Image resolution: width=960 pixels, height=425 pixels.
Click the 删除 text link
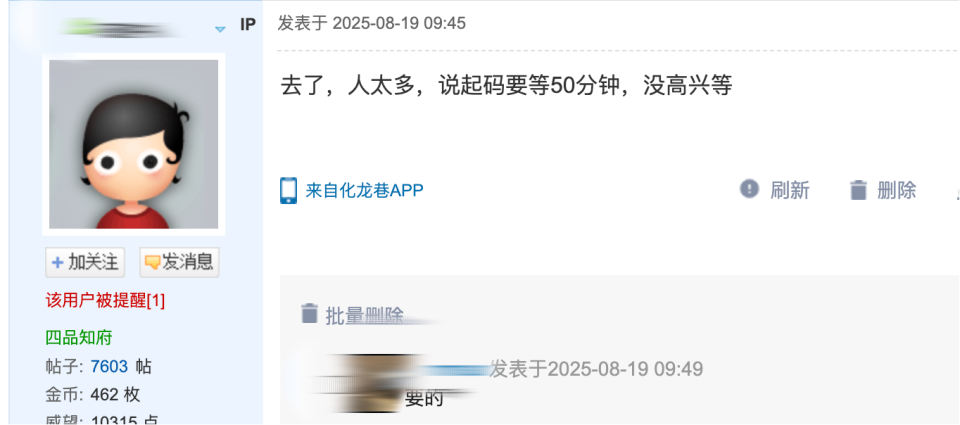click(x=896, y=190)
